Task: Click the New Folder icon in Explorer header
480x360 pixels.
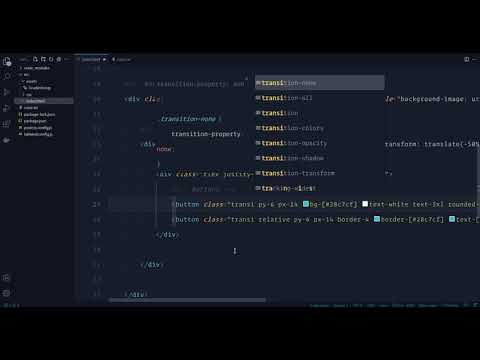Action: (43, 59)
